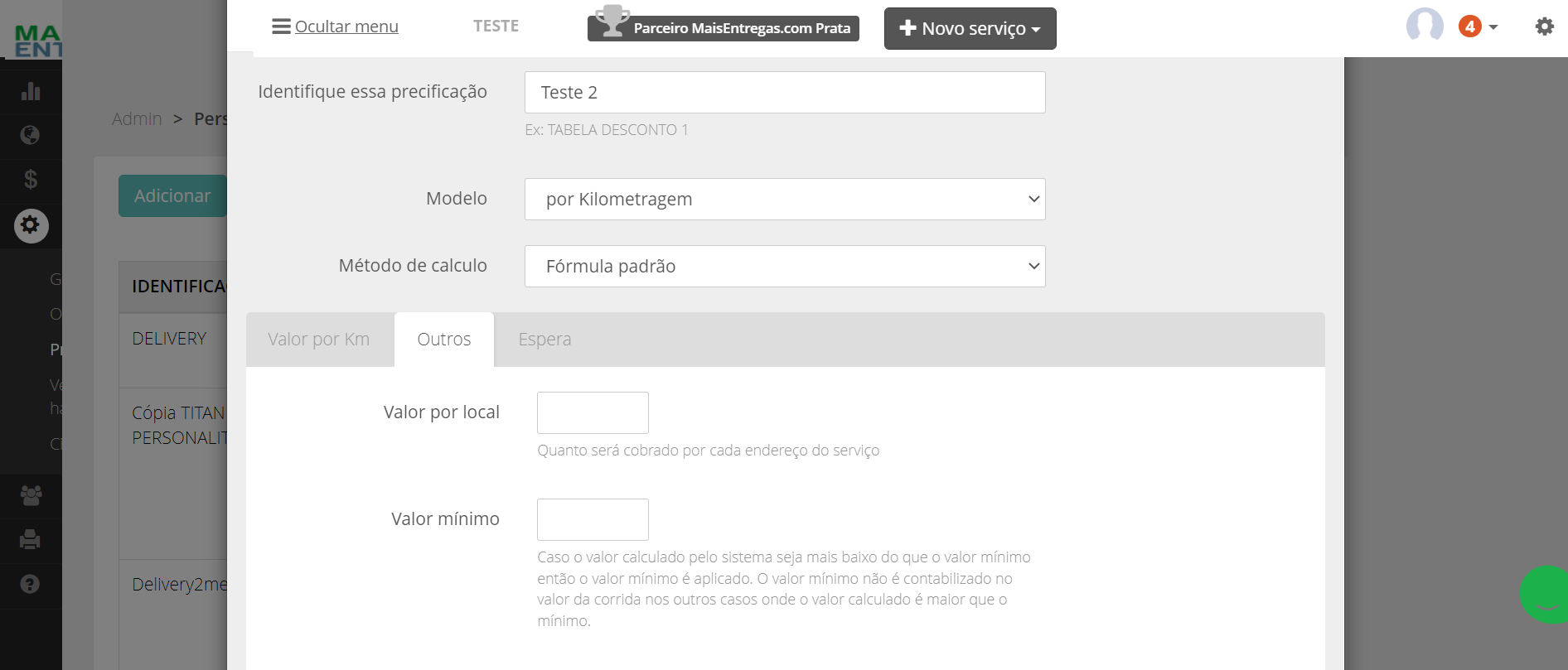The image size is (1568, 670).
Task: Open the users group sidebar icon
Action: click(x=31, y=495)
